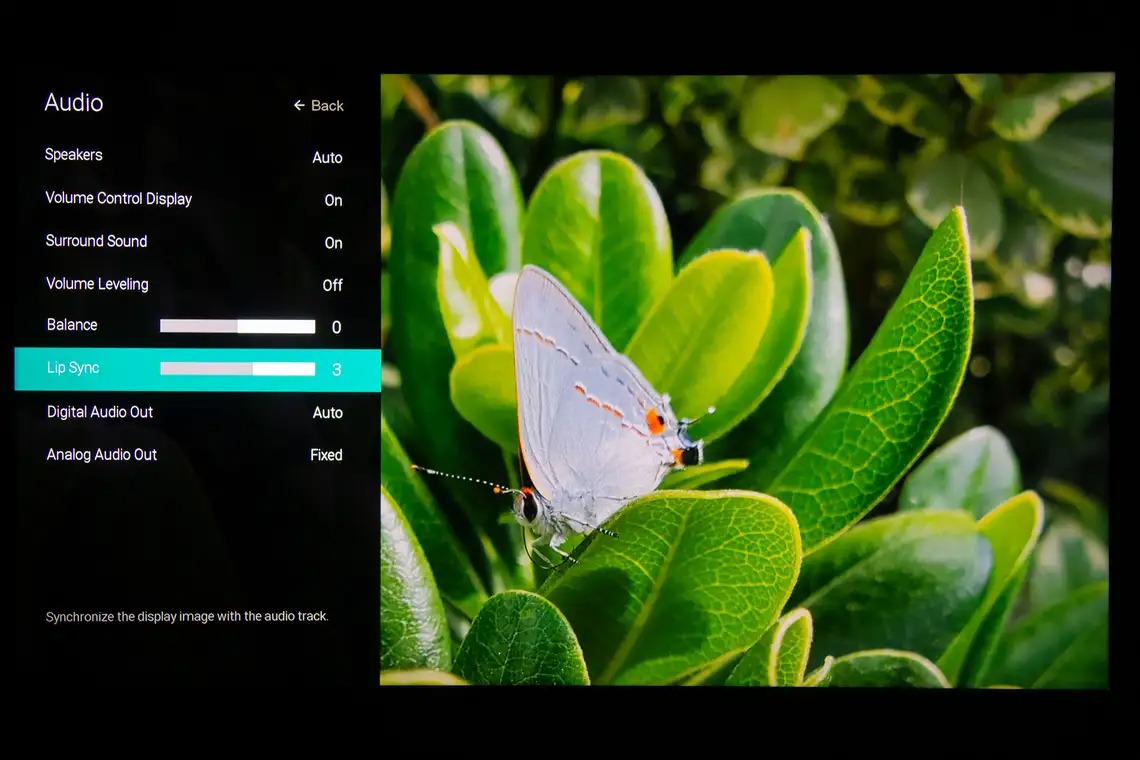
Task: Toggle Volume Leveling Off value
Action: (332, 285)
